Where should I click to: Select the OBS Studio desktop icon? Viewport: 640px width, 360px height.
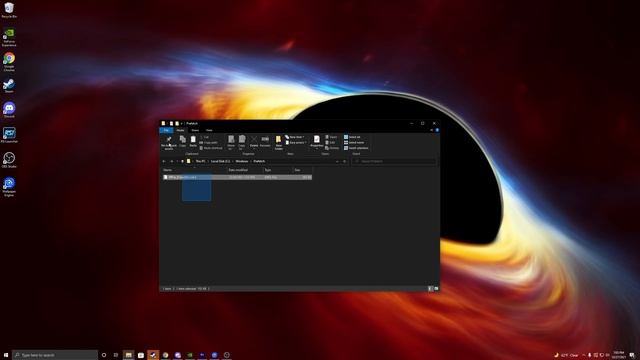point(9,160)
